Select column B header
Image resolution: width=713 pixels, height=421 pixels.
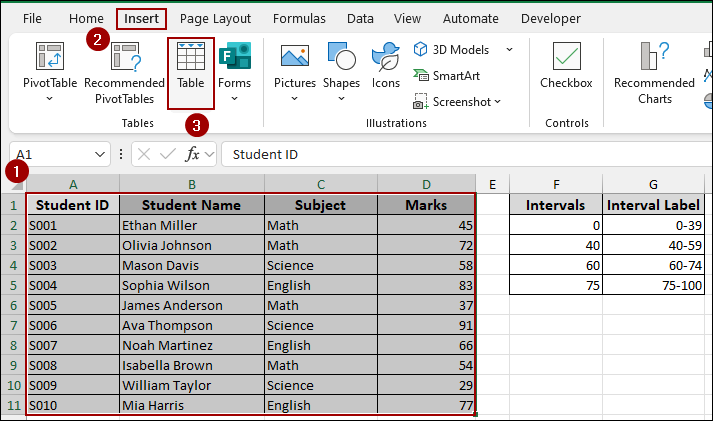pos(191,185)
